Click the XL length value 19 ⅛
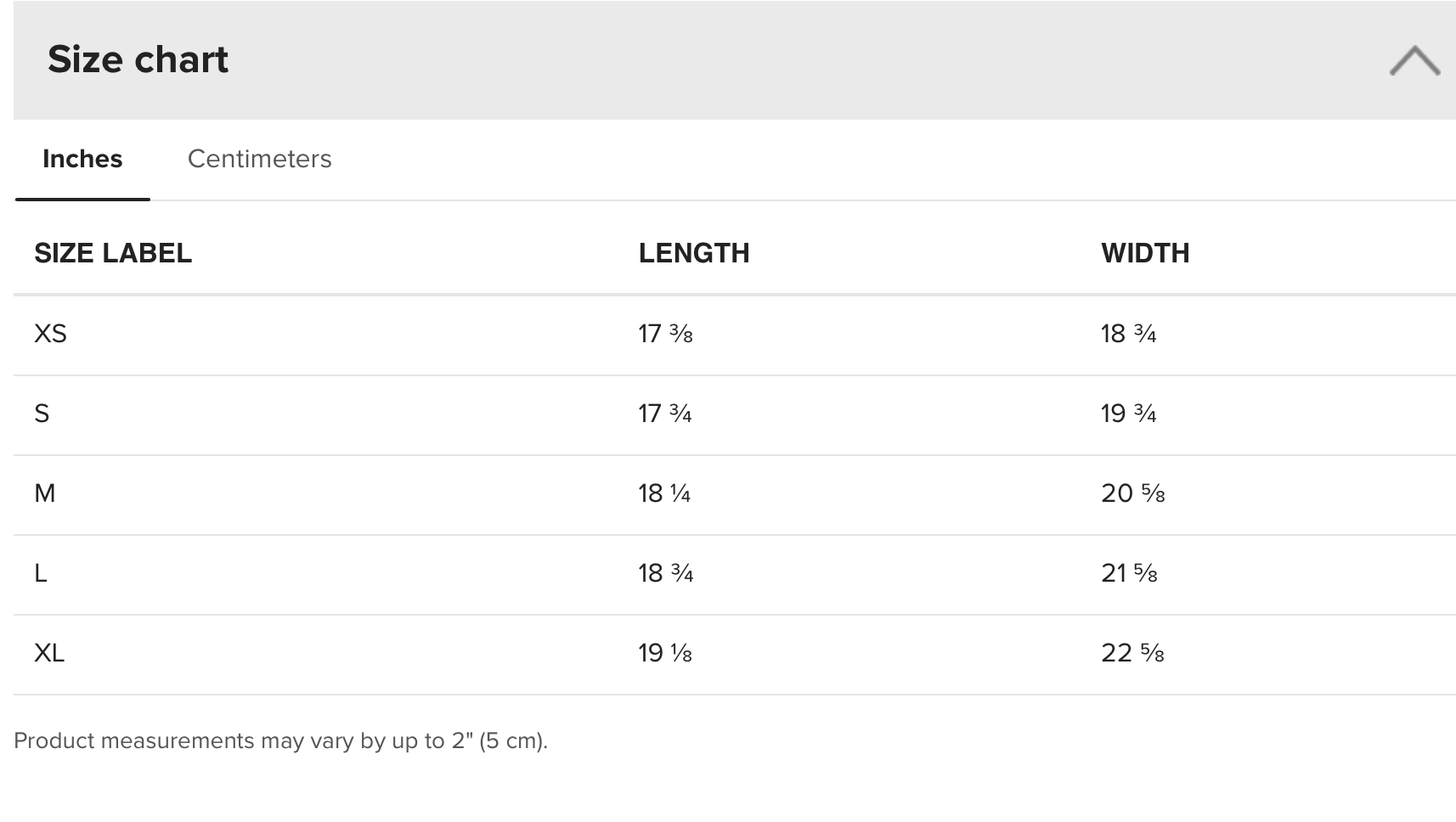Image resolution: width=1456 pixels, height=822 pixels. pyautogui.click(x=665, y=653)
